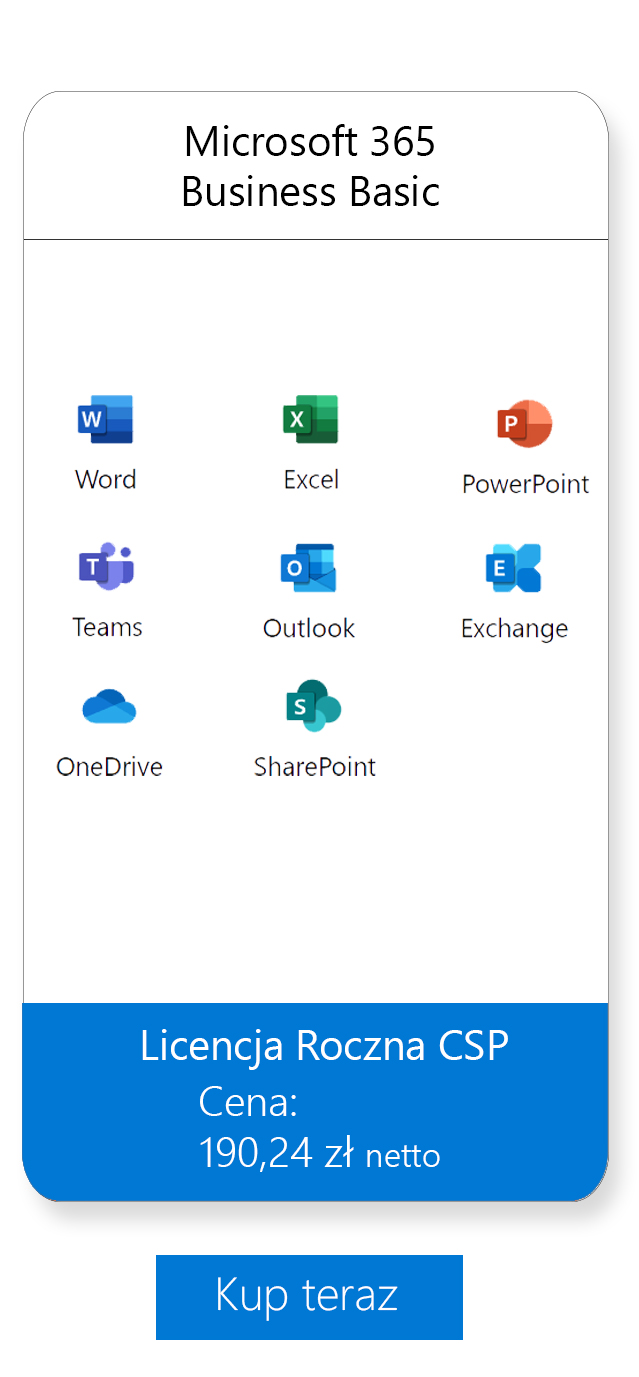Viewport: 639px width, 1377px height.
Task: Click the Licencja Roczna CSP heading
Action: click(x=324, y=1046)
